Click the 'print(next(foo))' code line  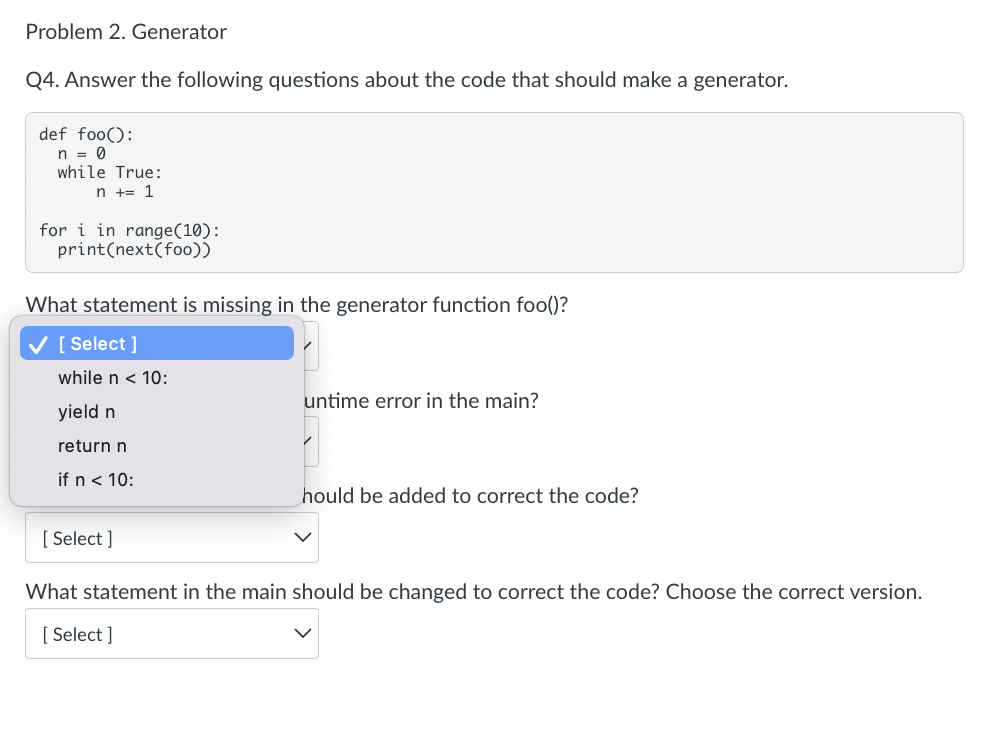pyautogui.click(x=134, y=250)
